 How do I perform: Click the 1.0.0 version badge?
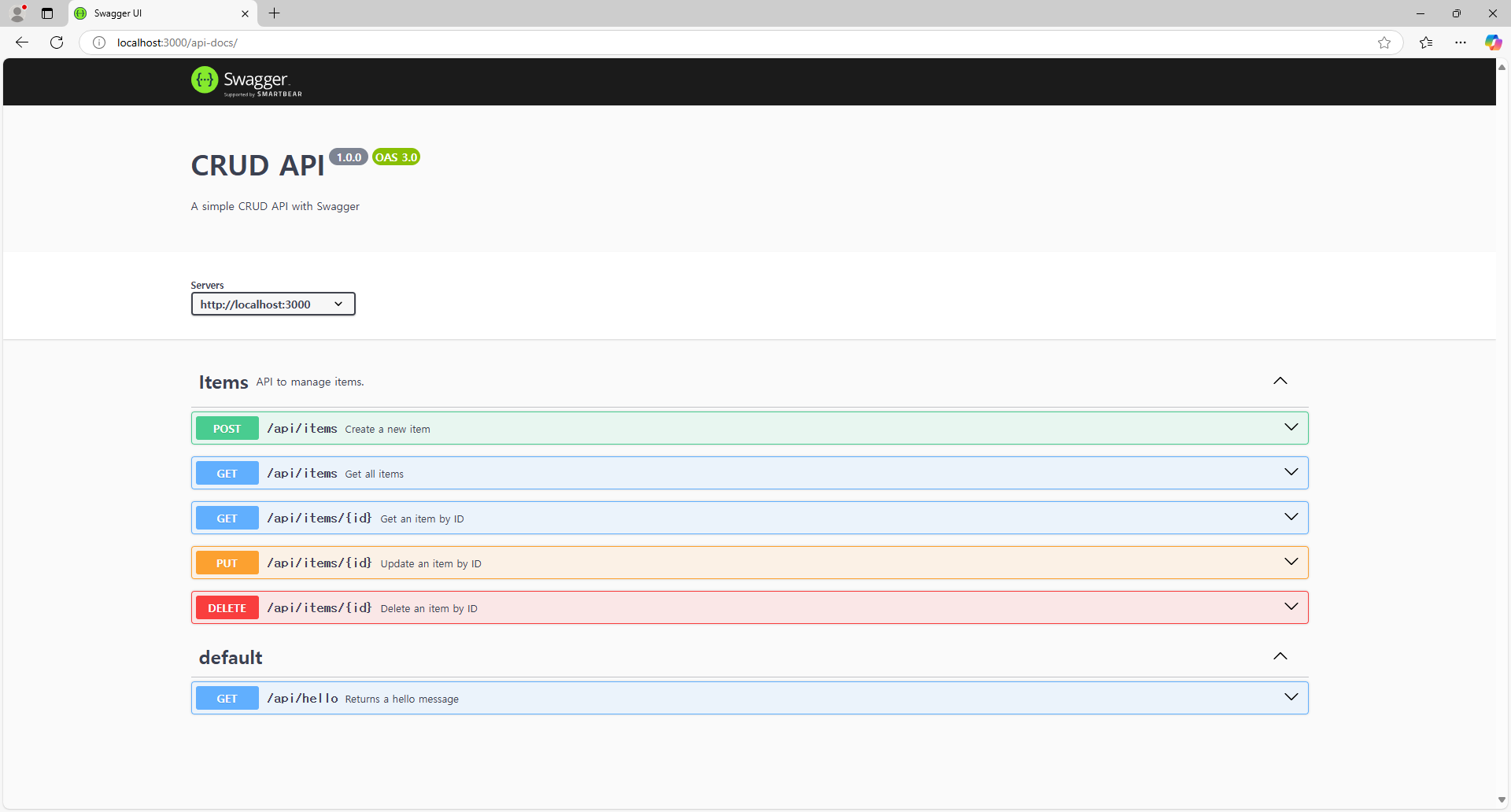pos(349,157)
